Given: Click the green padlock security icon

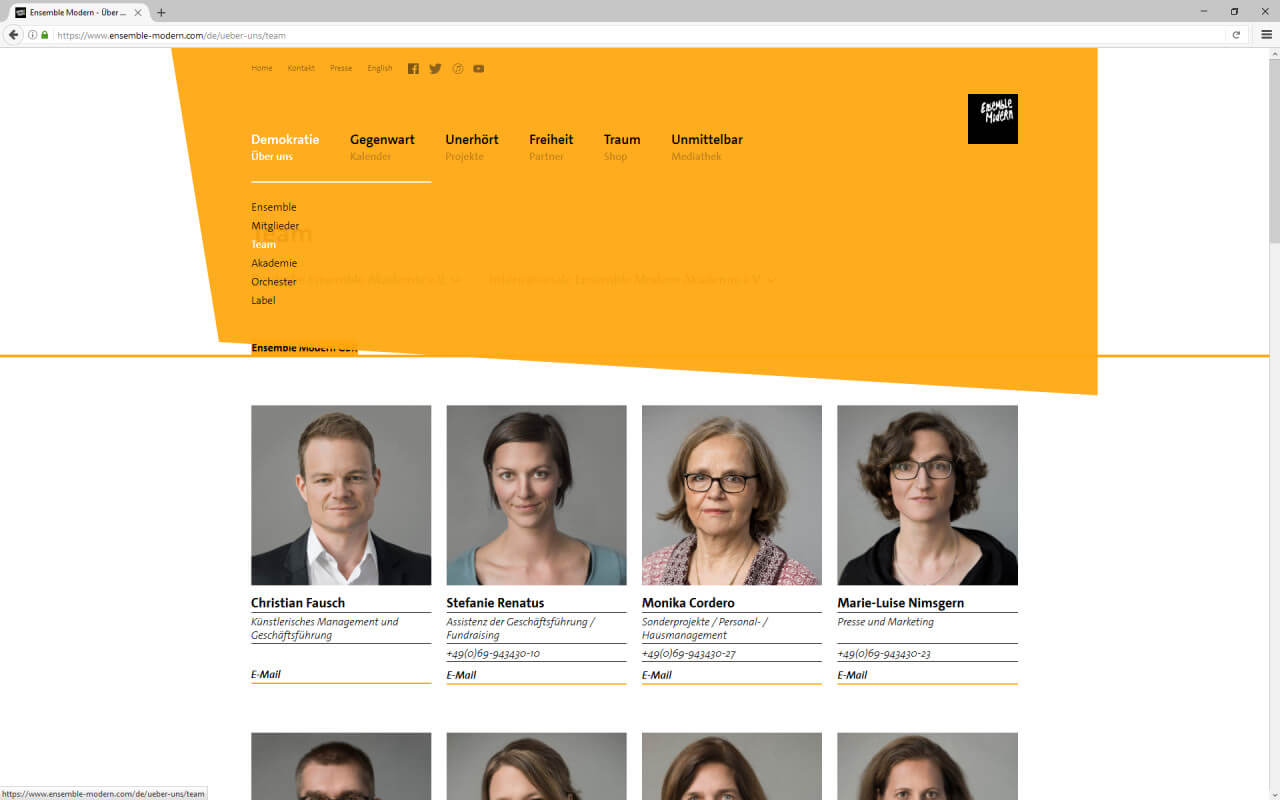Looking at the screenshot, I should (x=44, y=35).
